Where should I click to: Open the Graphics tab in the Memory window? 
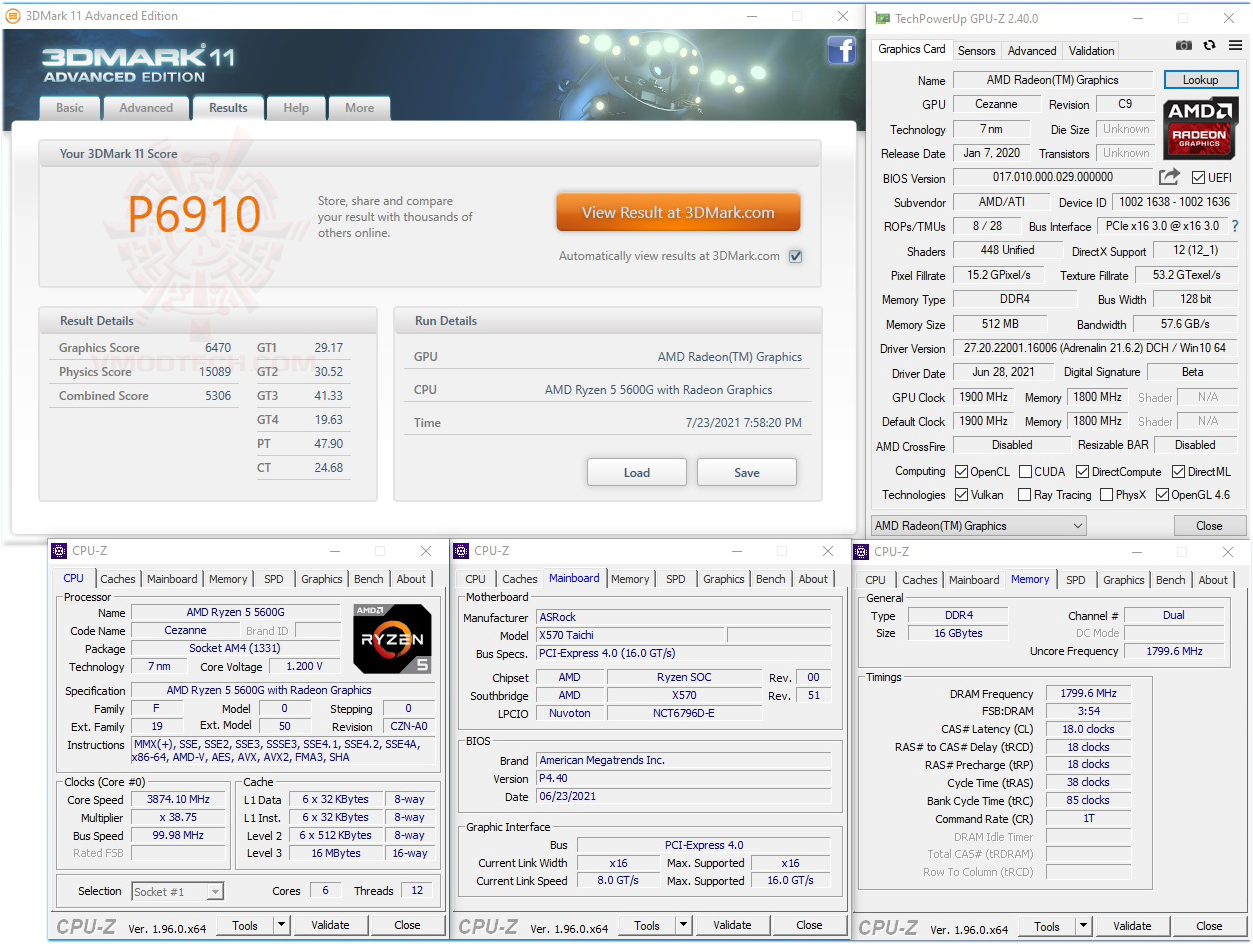(1124, 579)
